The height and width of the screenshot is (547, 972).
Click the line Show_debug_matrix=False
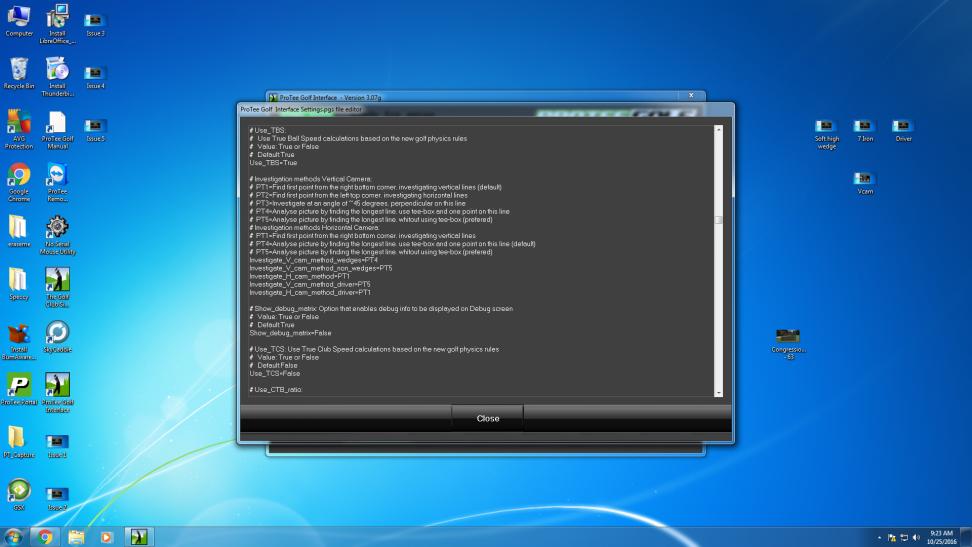[x=290, y=333]
